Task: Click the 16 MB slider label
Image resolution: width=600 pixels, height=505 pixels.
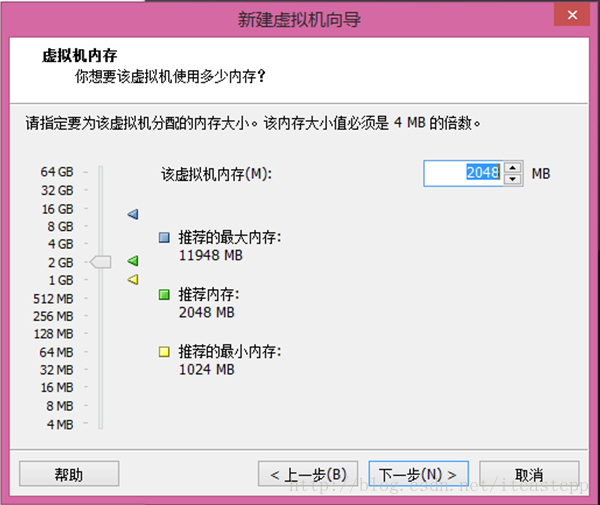Action: pos(57,388)
